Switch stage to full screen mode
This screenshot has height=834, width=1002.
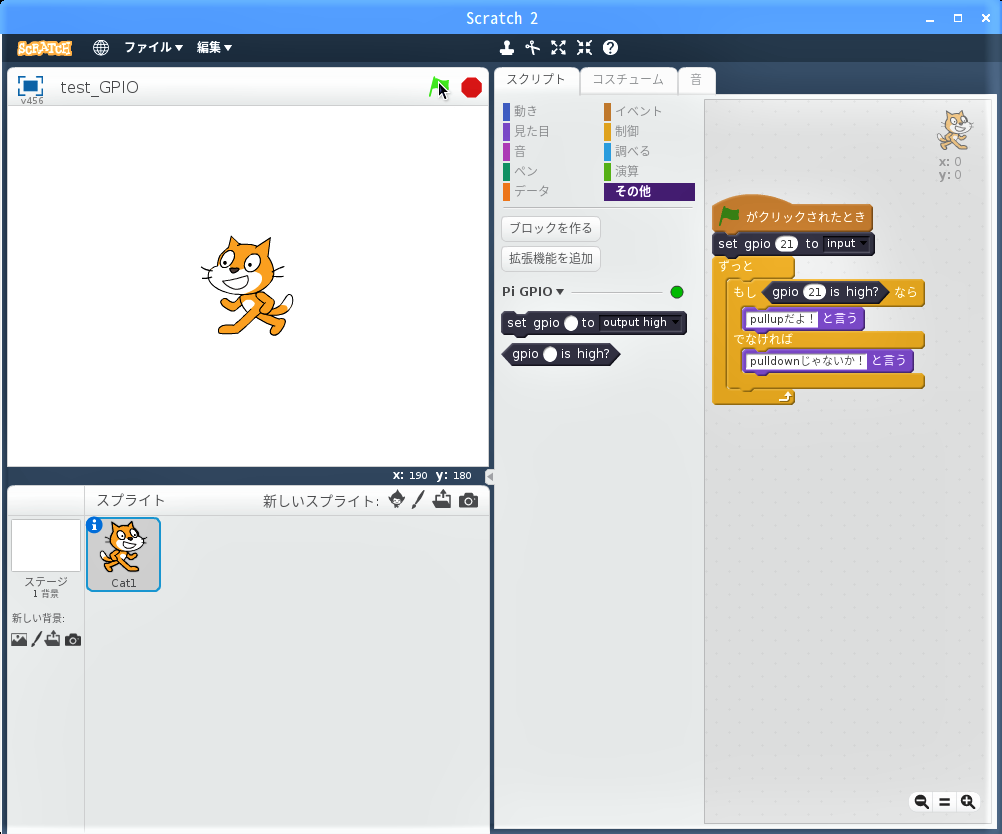point(30,86)
